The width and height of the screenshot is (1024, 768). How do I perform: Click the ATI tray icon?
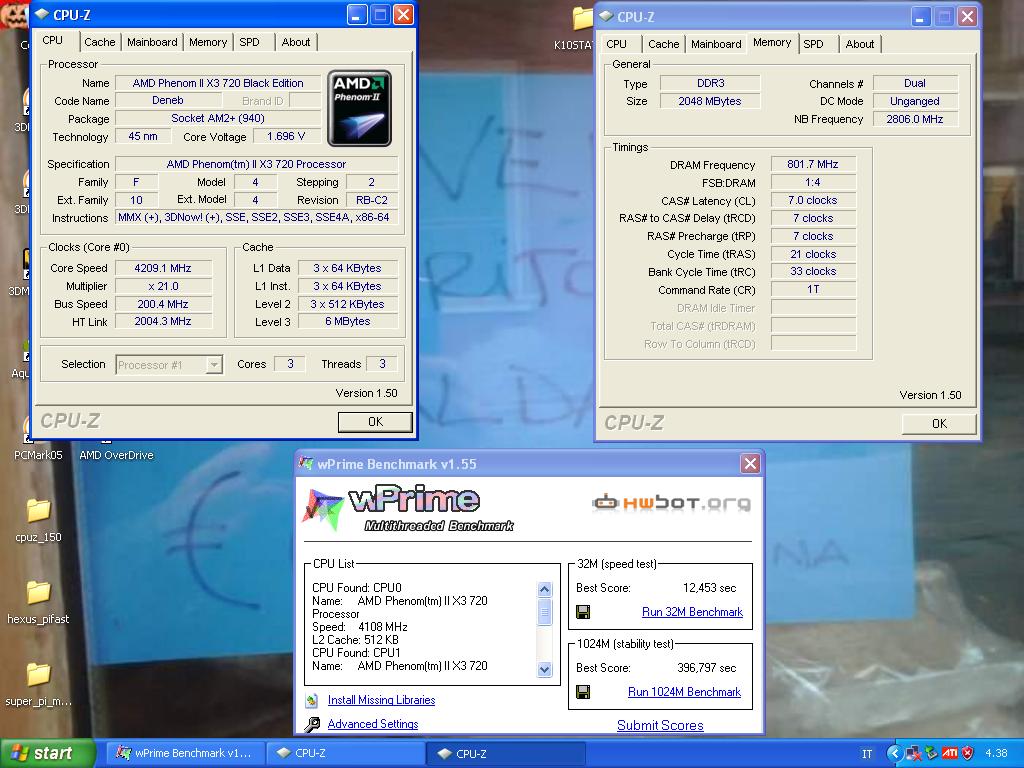click(x=950, y=754)
